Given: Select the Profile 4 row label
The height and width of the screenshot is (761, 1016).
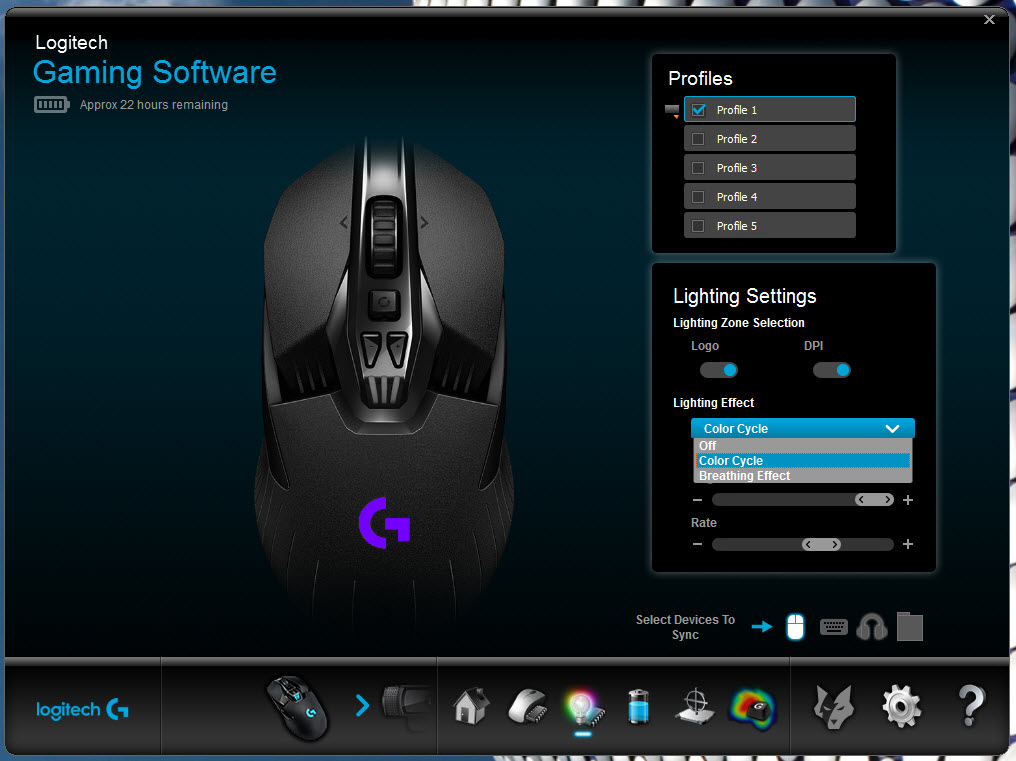Looking at the screenshot, I should [737, 197].
